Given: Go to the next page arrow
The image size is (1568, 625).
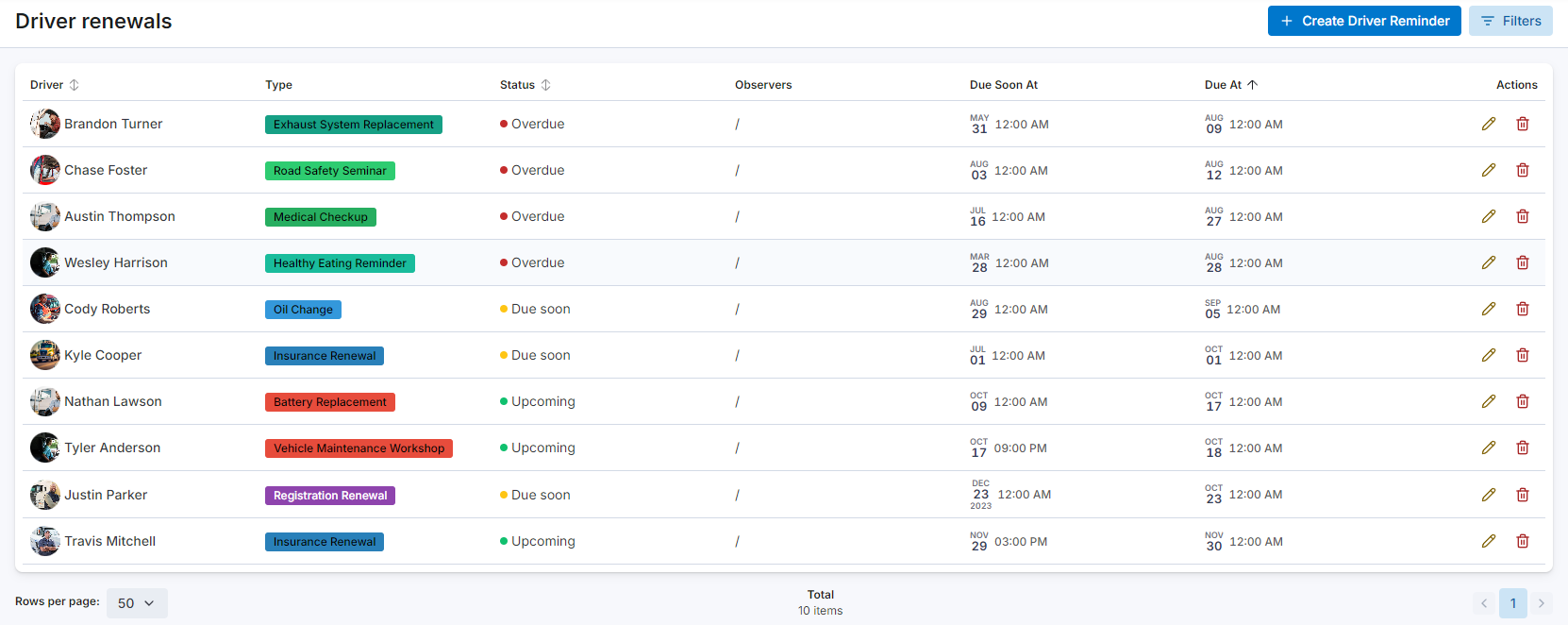Looking at the screenshot, I should coord(1541,603).
